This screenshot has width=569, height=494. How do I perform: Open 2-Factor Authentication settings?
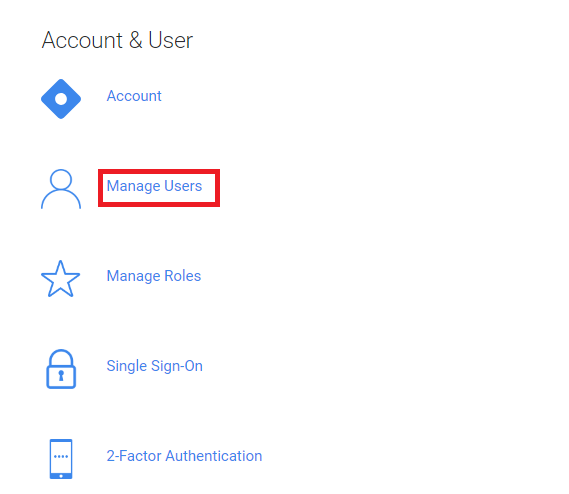(184, 456)
